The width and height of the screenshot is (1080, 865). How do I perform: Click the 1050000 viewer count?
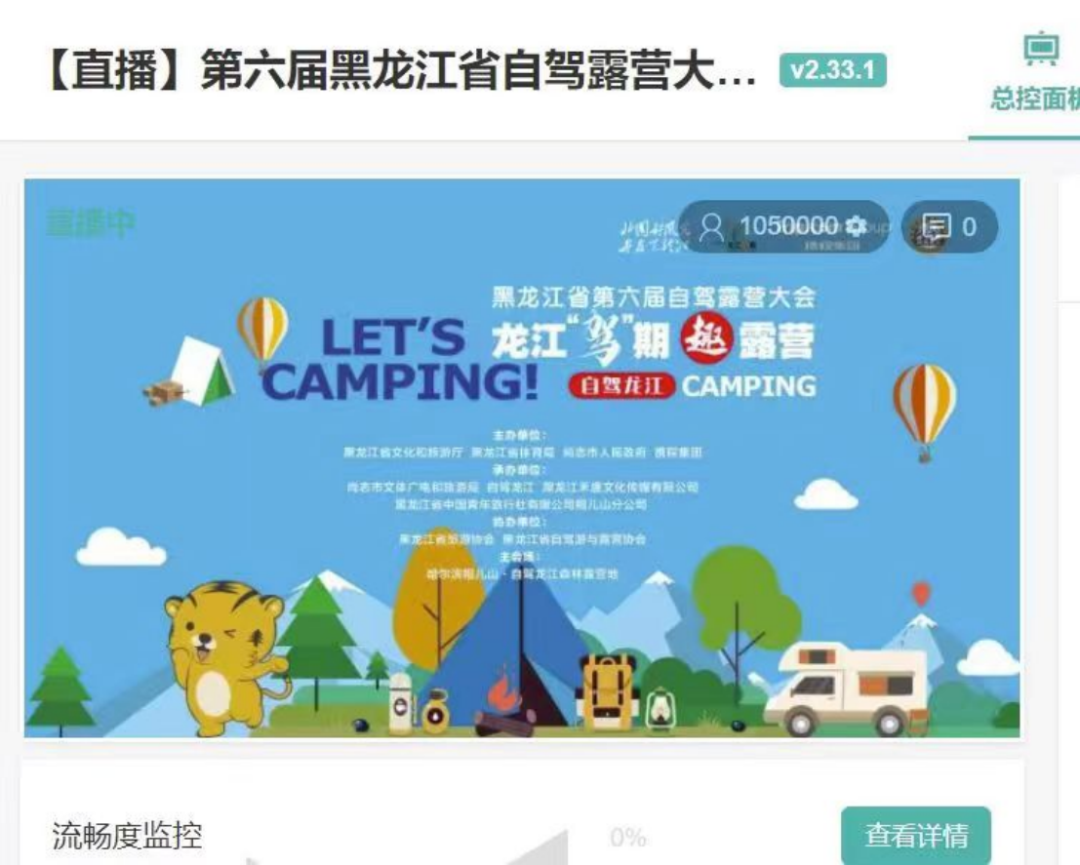788,226
